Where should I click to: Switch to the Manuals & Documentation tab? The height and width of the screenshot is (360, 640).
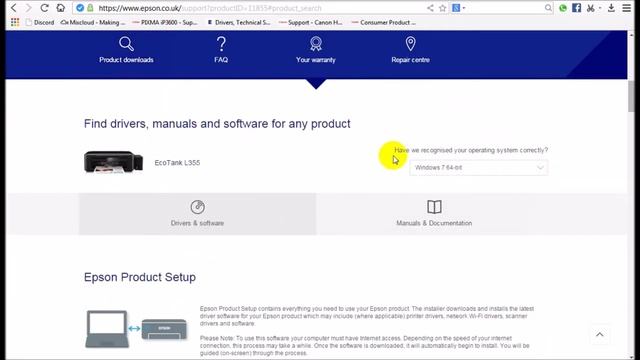pos(434,214)
